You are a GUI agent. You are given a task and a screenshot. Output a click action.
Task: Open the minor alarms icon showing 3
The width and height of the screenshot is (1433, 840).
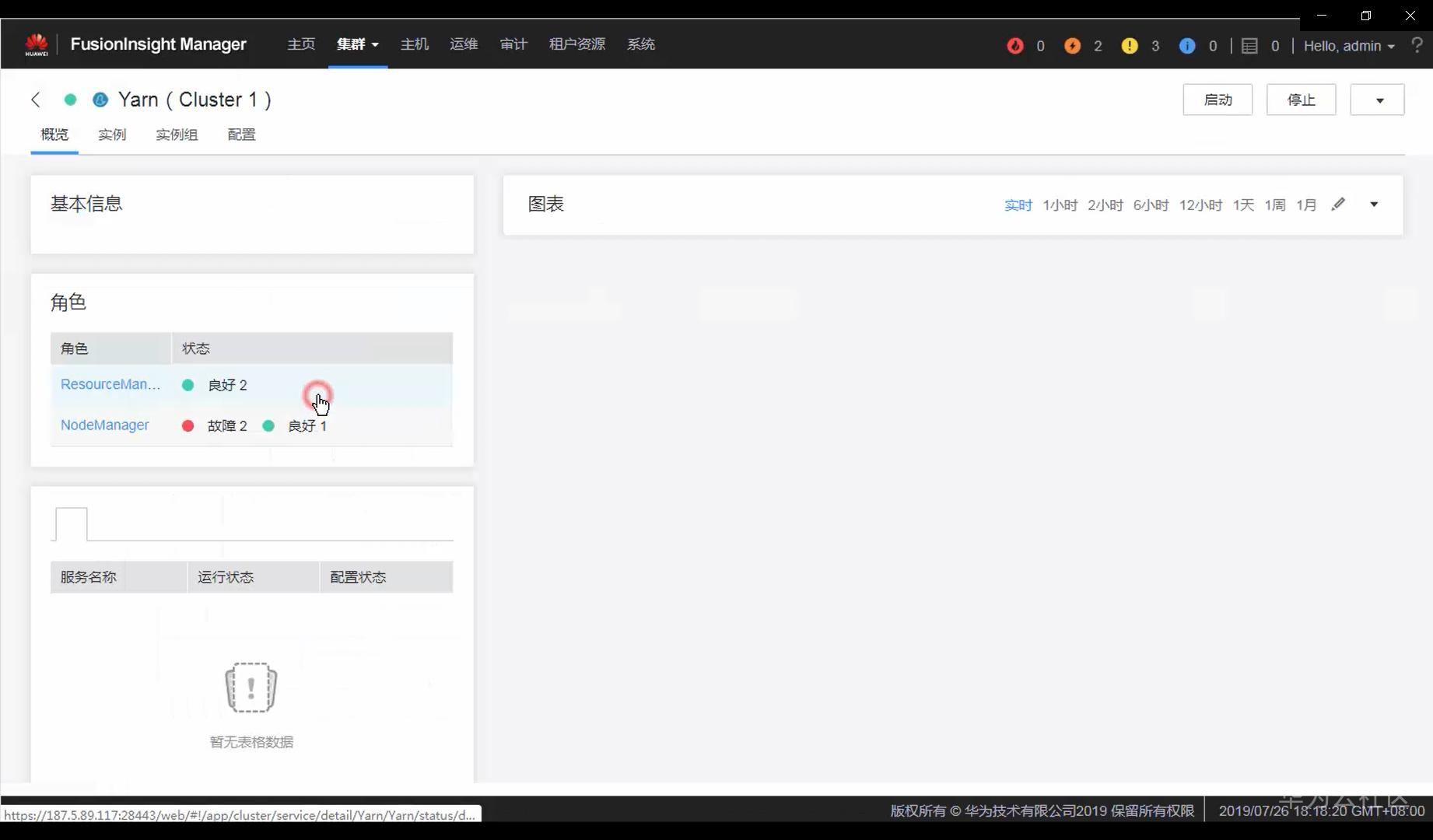[x=1130, y=45]
